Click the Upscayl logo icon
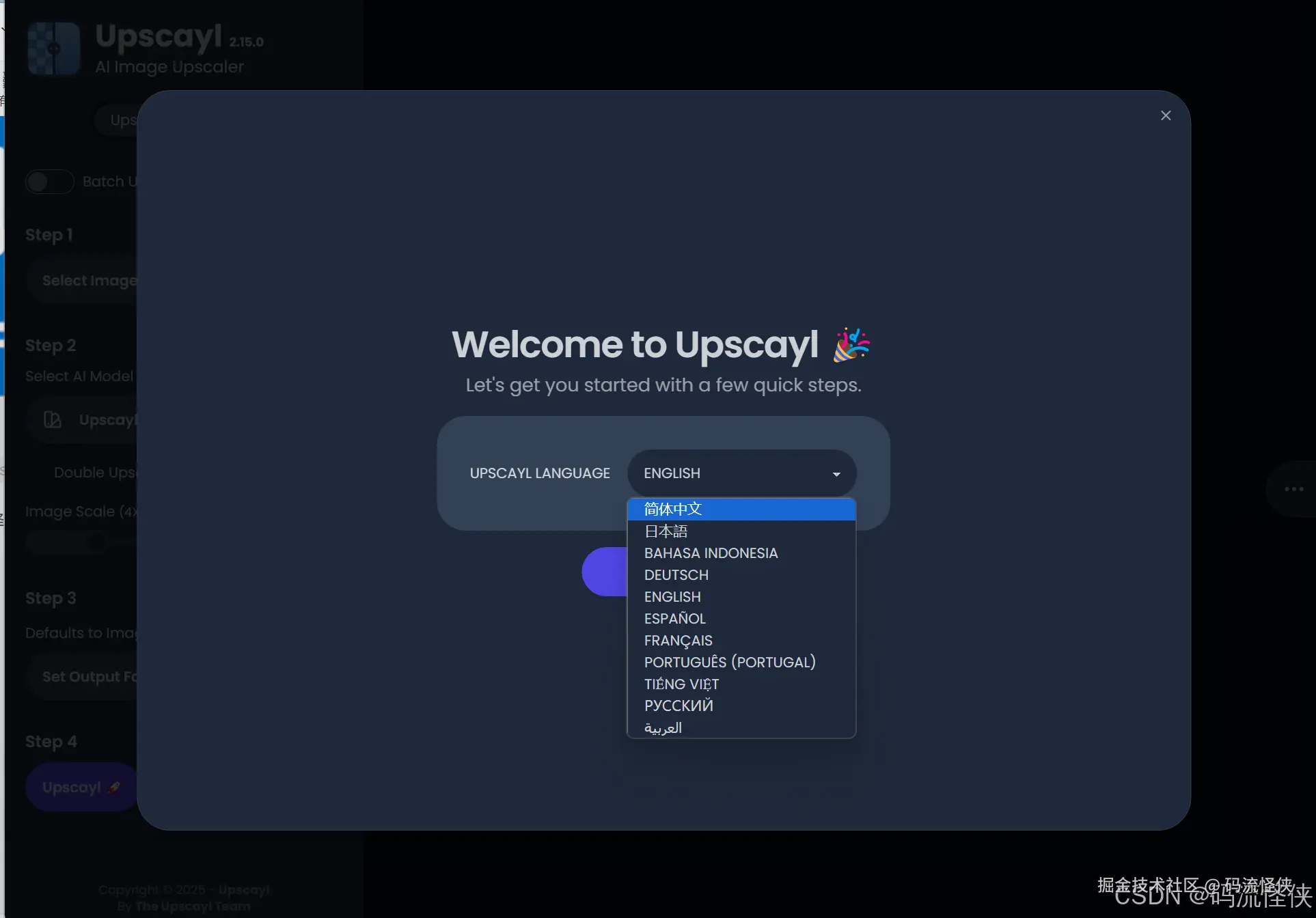The height and width of the screenshot is (918, 1316). (54, 48)
